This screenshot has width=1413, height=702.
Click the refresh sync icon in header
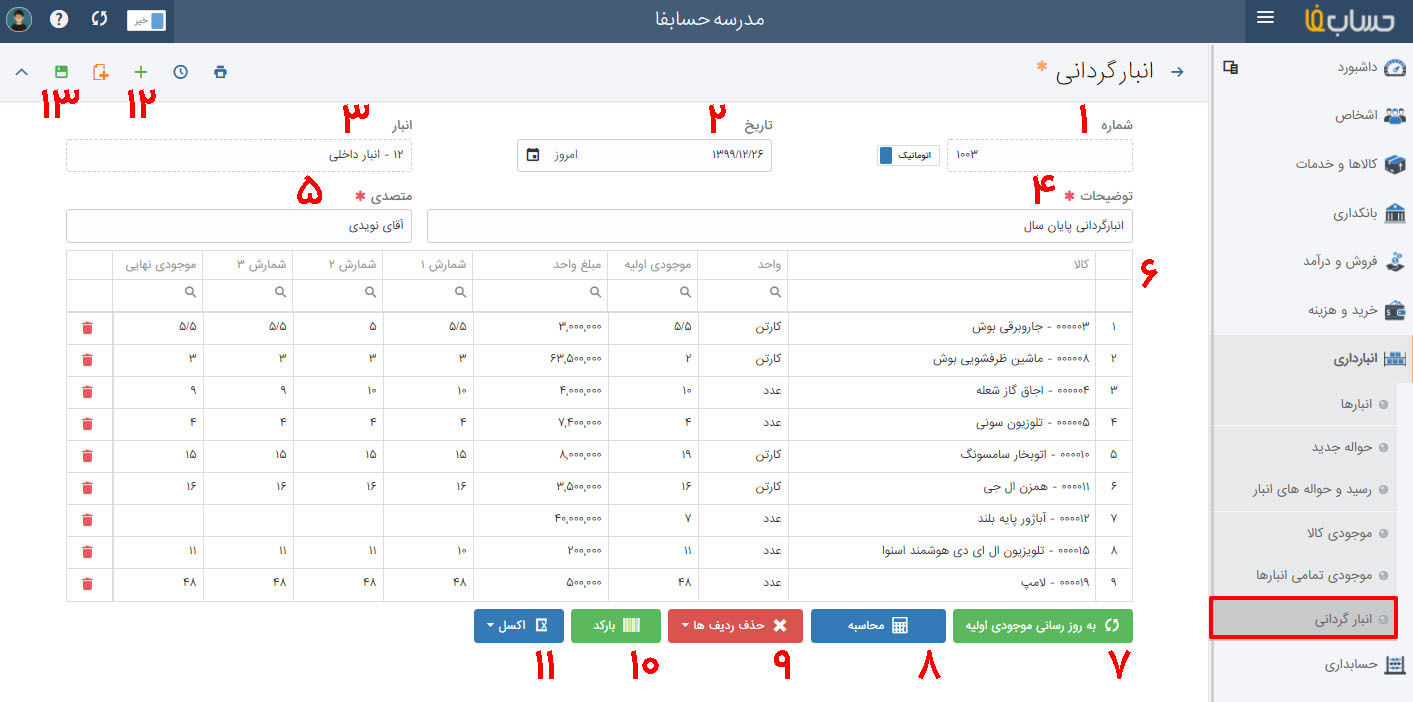[98, 19]
